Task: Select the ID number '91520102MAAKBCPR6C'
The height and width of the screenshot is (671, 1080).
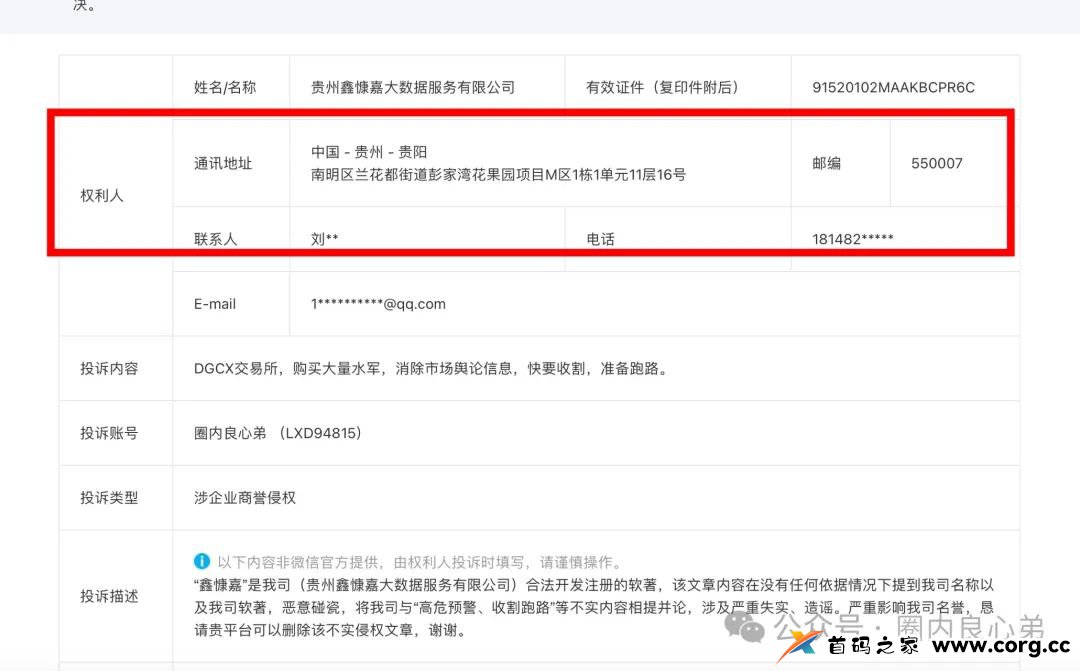Action: (x=893, y=87)
